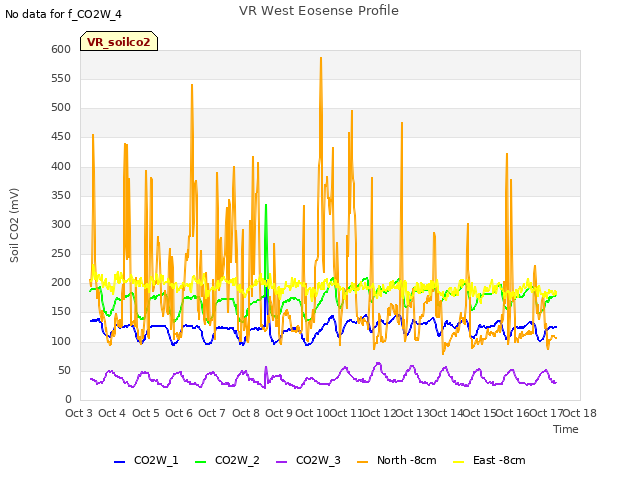Image resolution: width=640 pixels, height=480 pixels.
Task: Click the 'No data for f_CO2W_4' message
Action: coord(63,14)
